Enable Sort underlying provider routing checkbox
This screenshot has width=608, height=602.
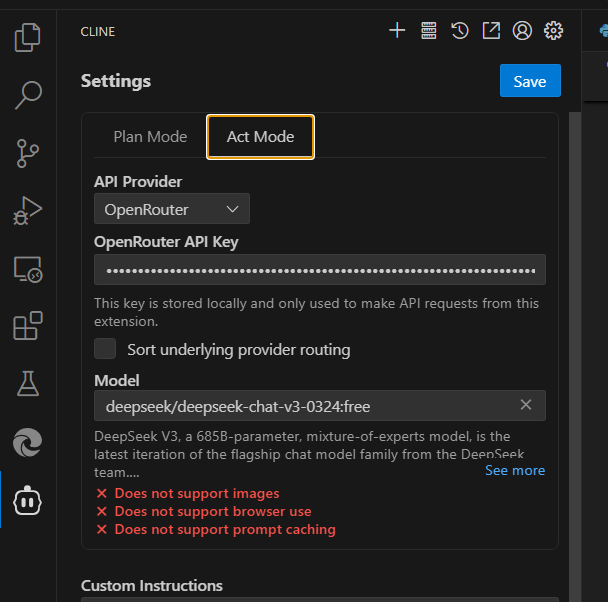[105, 349]
